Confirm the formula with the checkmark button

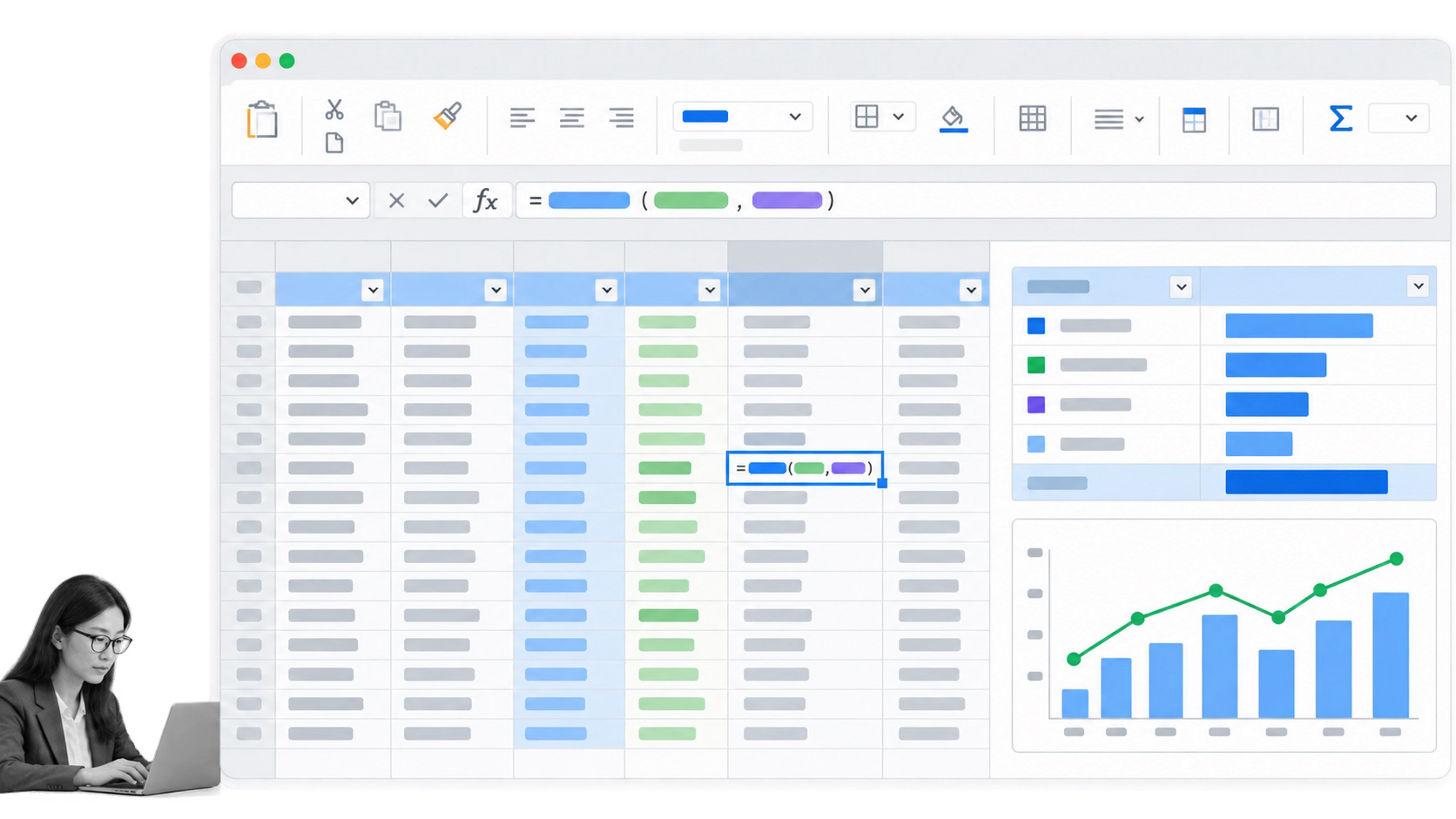point(438,201)
